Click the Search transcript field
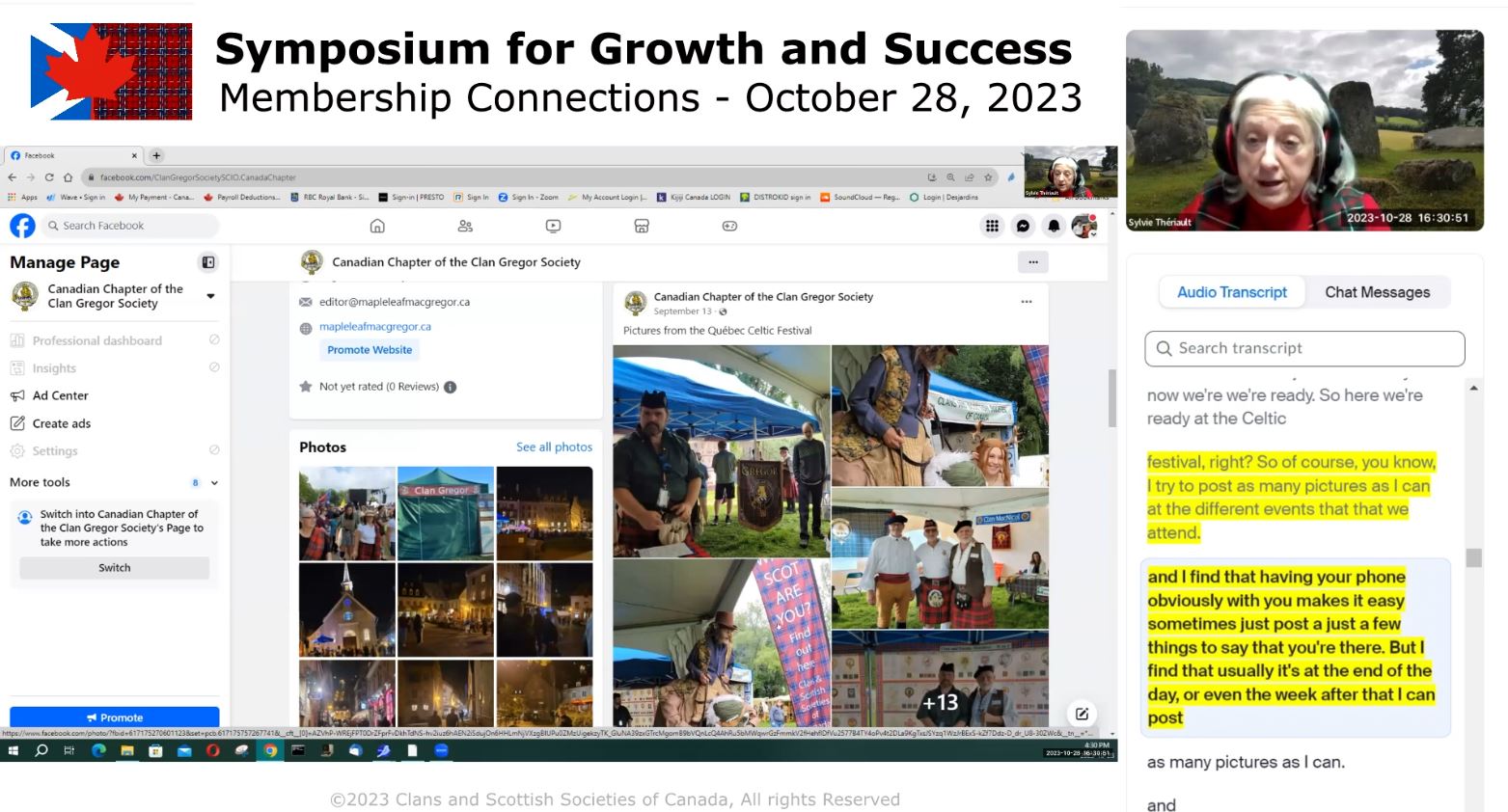This screenshot has width=1508, height=812. coord(1304,348)
